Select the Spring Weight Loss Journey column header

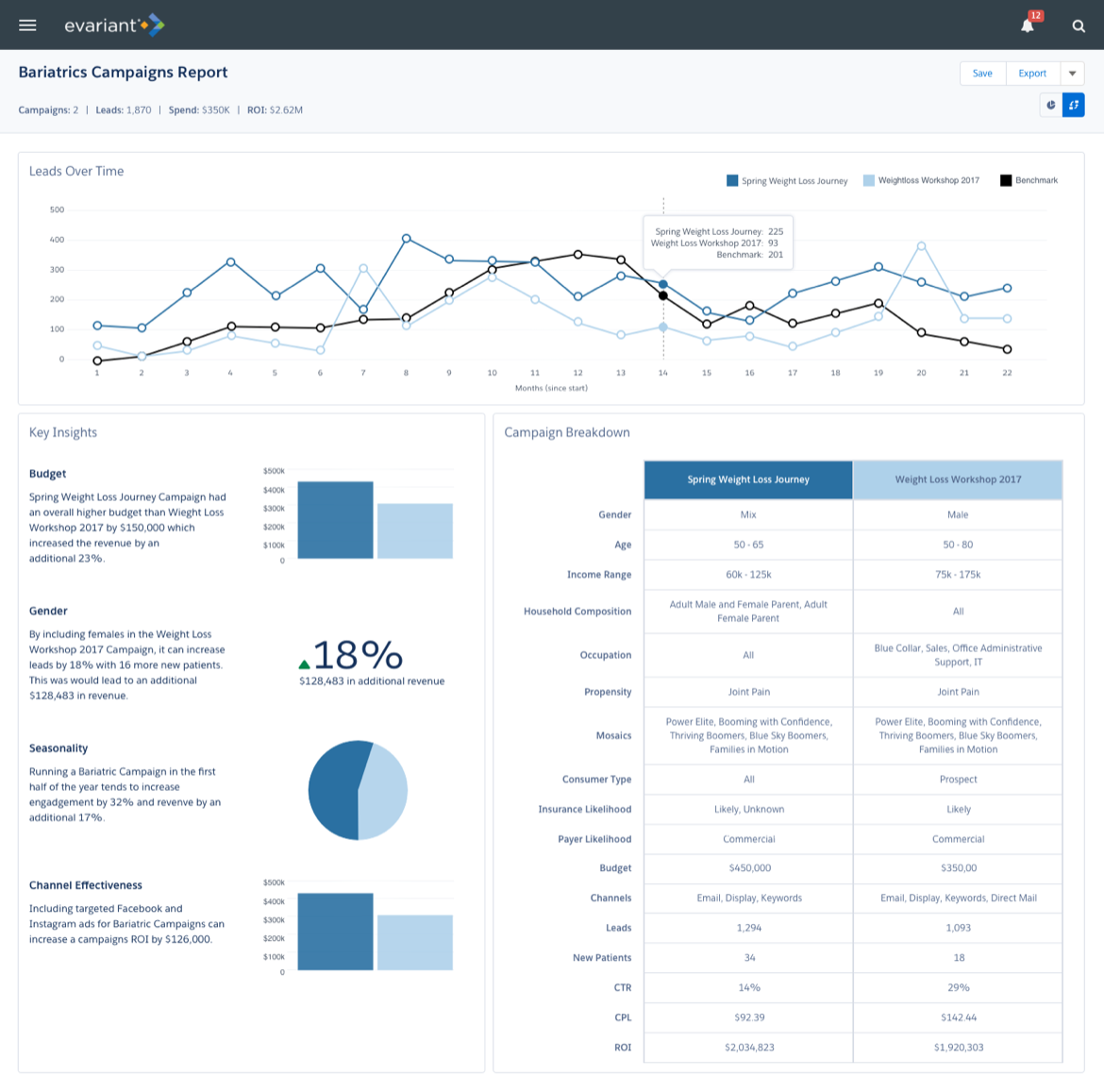[x=748, y=479]
